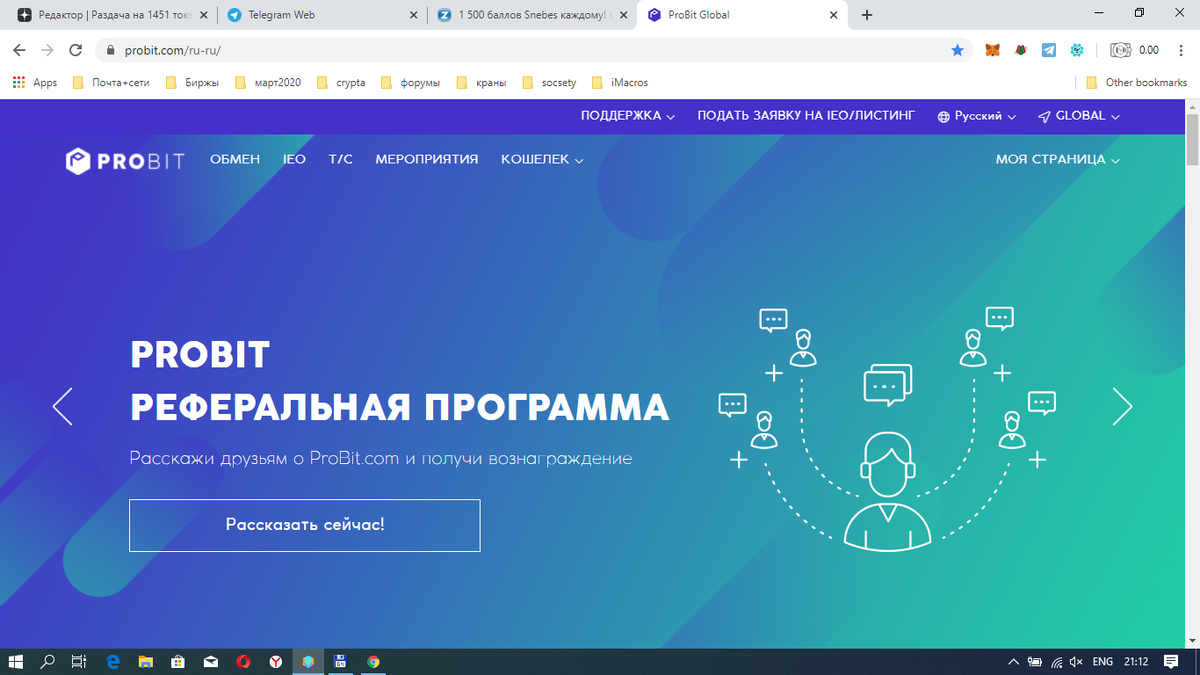
Task: Open Microsoft Store from taskbar
Action: point(178,661)
